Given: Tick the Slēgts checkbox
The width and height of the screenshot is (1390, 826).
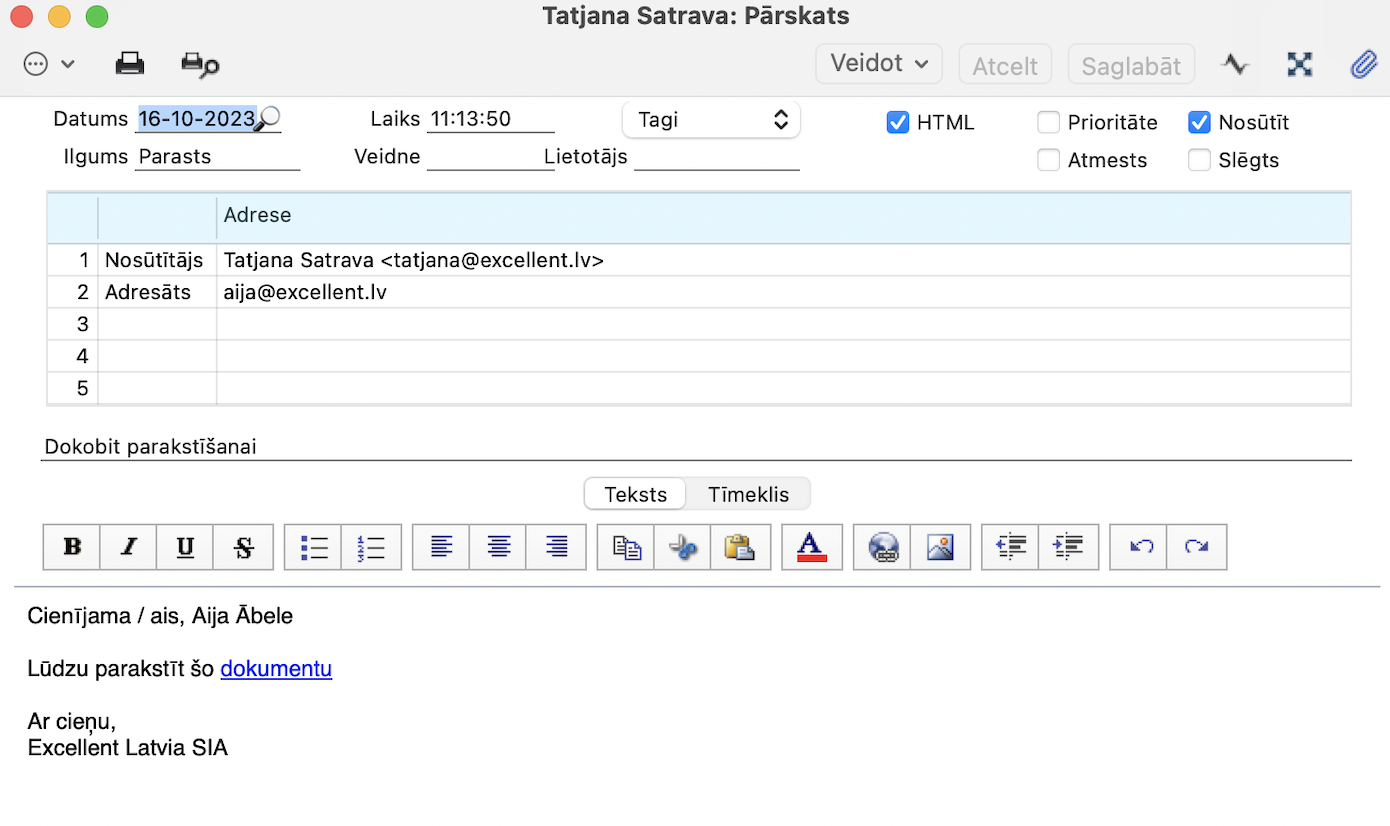Looking at the screenshot, I should point(1199,161).
